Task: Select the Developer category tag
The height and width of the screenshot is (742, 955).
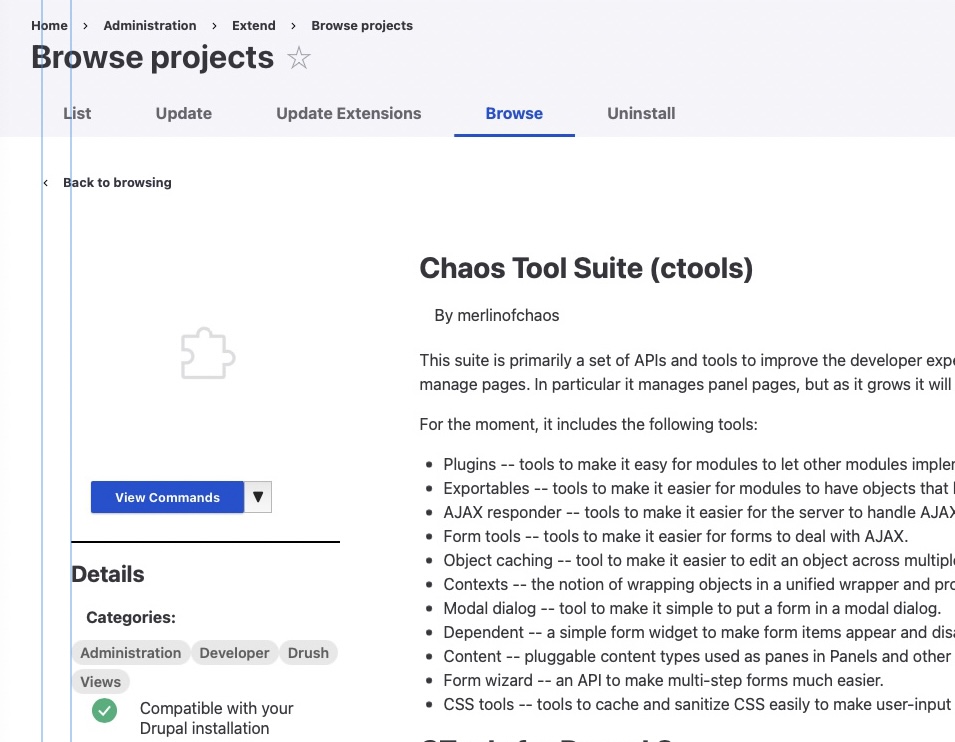Action: click(234, 652)
